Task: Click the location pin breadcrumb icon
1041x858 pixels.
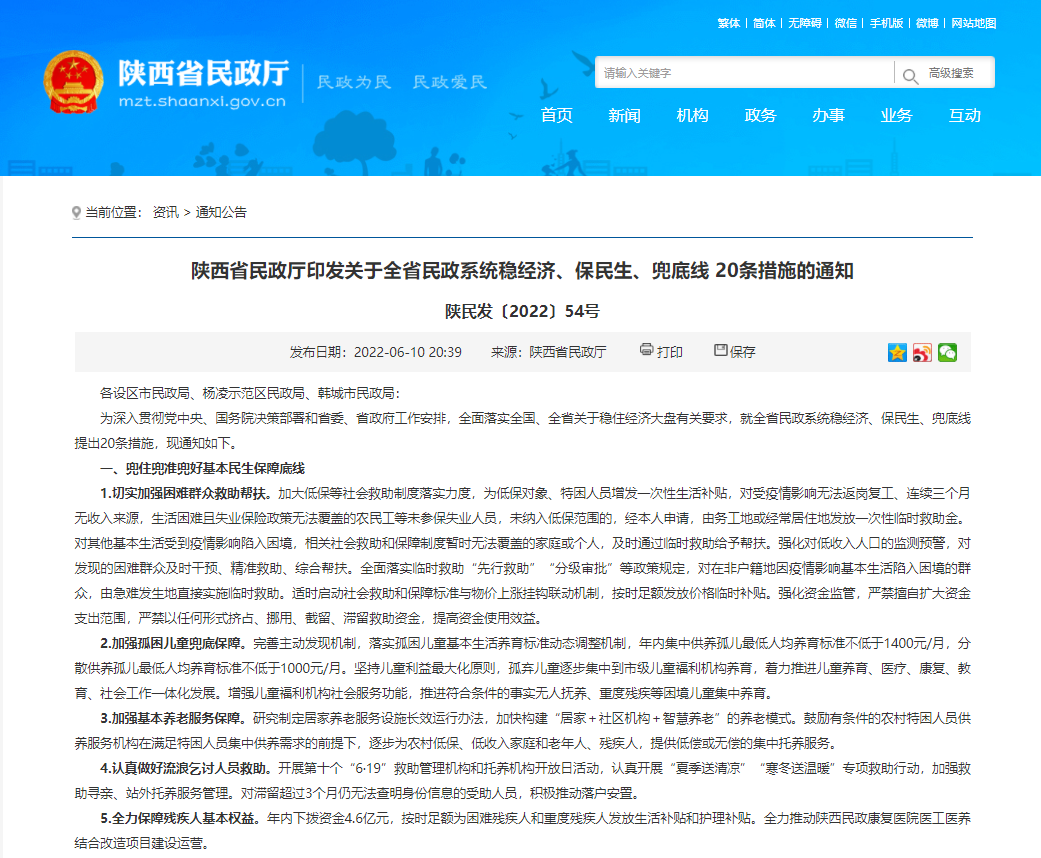Action: point(76,213)
